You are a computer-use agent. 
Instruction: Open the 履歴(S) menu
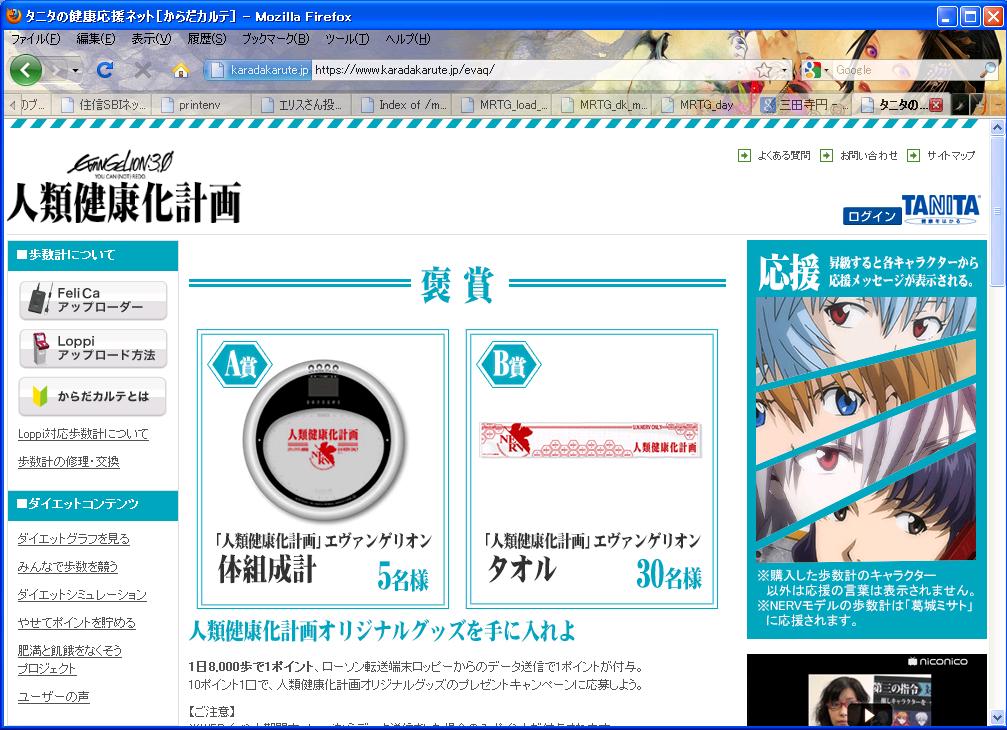(207, 39)
